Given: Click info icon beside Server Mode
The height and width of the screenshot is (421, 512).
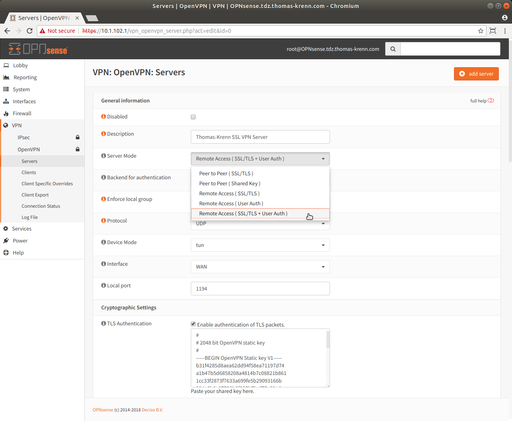Looking at the screenshot, I should (103, 156).
